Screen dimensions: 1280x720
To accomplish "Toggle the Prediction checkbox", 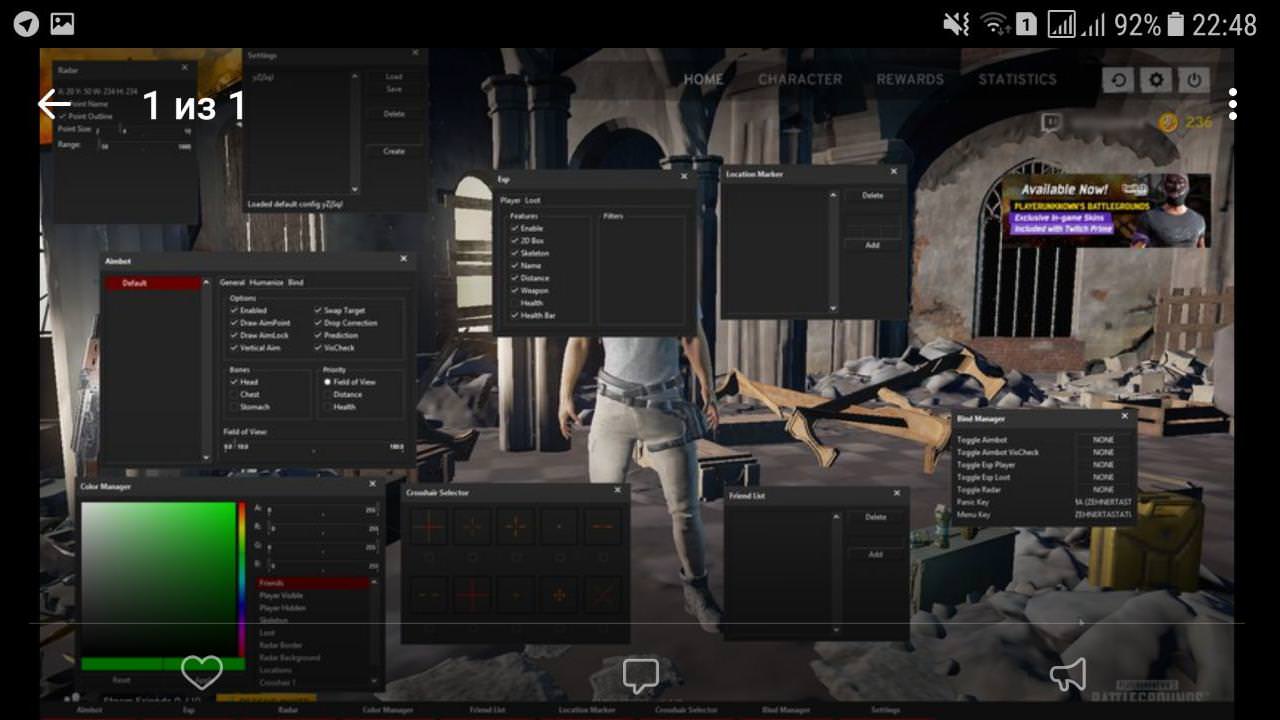I will click(x=318, y=335).
